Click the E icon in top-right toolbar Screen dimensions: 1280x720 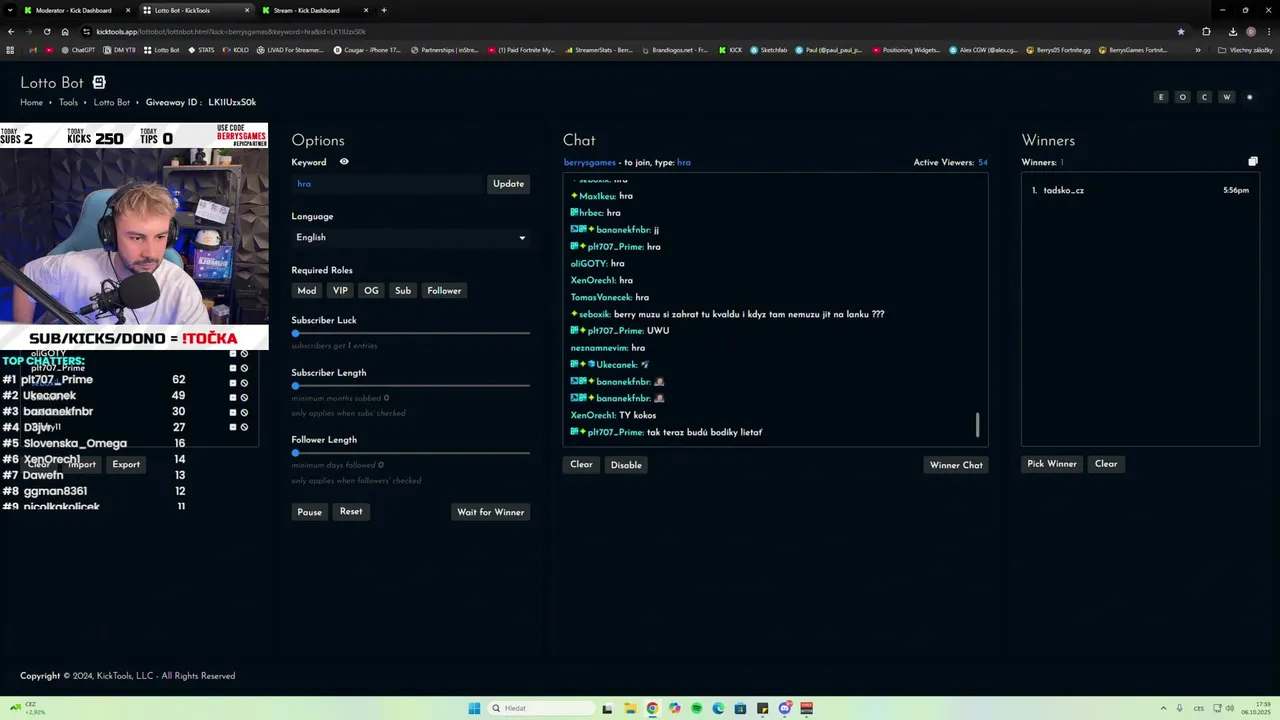click(1161, 97)
